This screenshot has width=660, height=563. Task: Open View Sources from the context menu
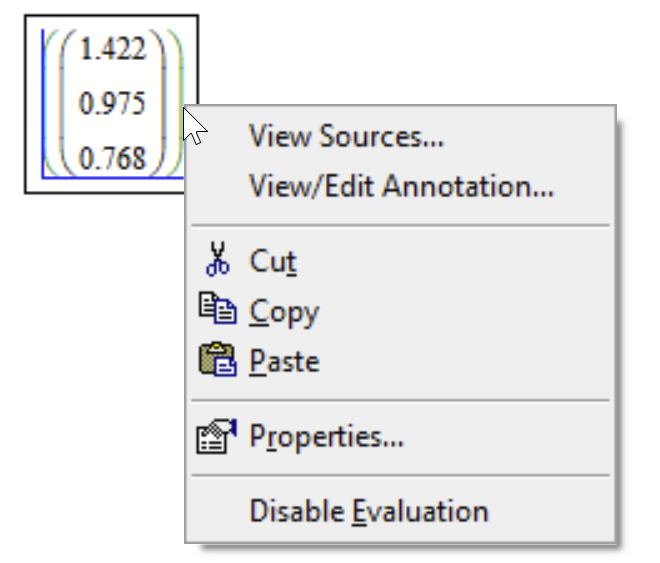(x=346, y=136)
